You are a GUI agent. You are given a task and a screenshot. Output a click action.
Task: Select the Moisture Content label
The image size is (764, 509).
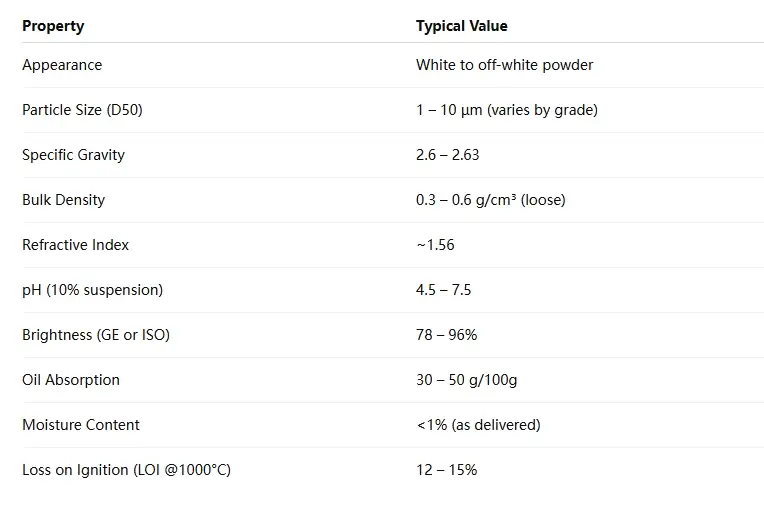(81, 425)
